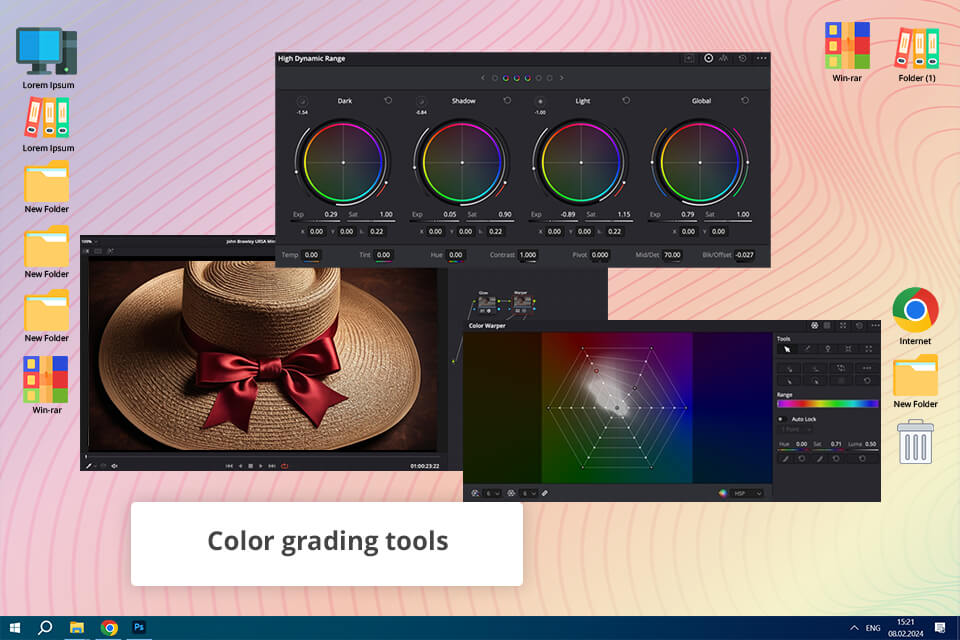Go to next HDR wheel bank

[561, 78]
